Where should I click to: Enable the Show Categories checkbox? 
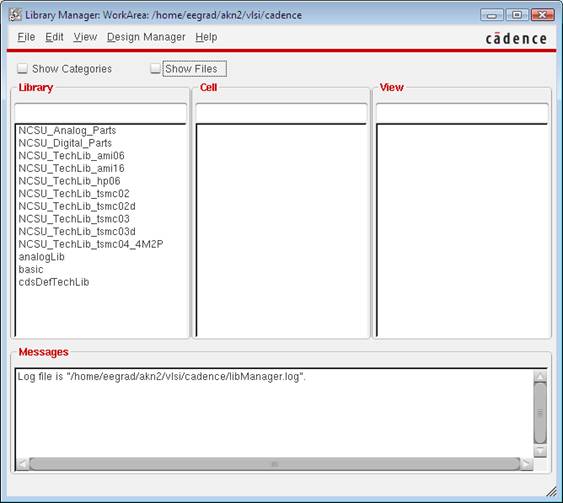[x=23, y=68]
